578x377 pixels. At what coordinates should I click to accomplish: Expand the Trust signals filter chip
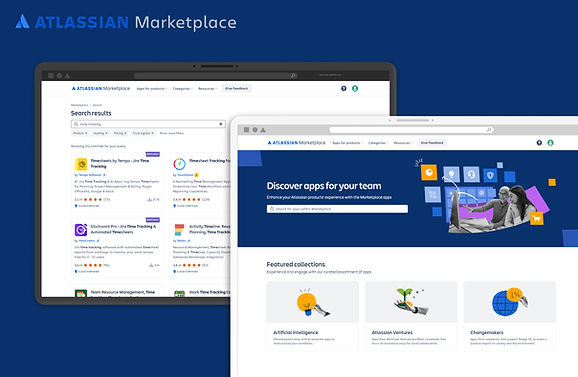click(143, 133)
